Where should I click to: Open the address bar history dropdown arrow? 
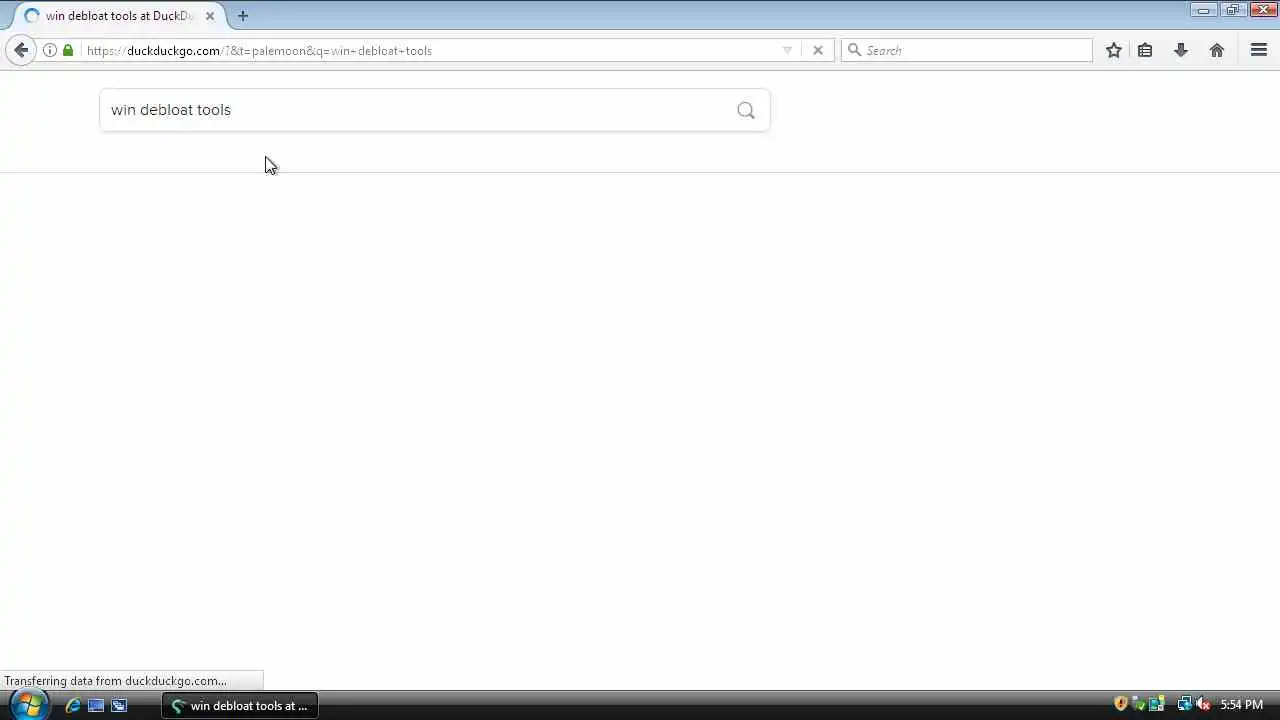[787, 50]
